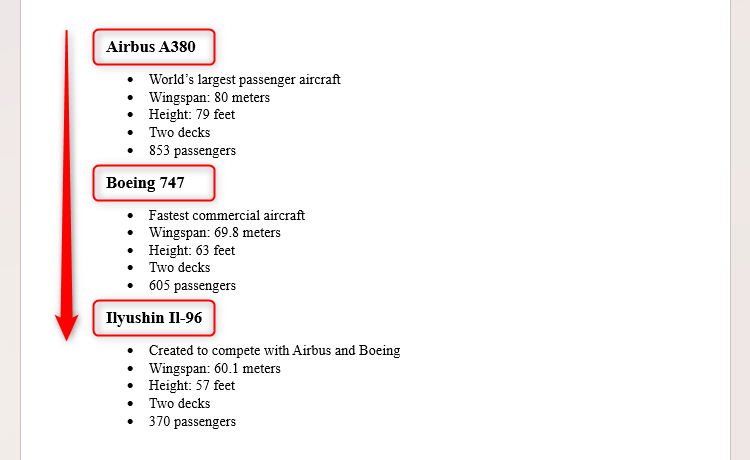The image size is (750, 460).
Task: Click the "Height: 57 feet" line
Action: tap(192, 386)
